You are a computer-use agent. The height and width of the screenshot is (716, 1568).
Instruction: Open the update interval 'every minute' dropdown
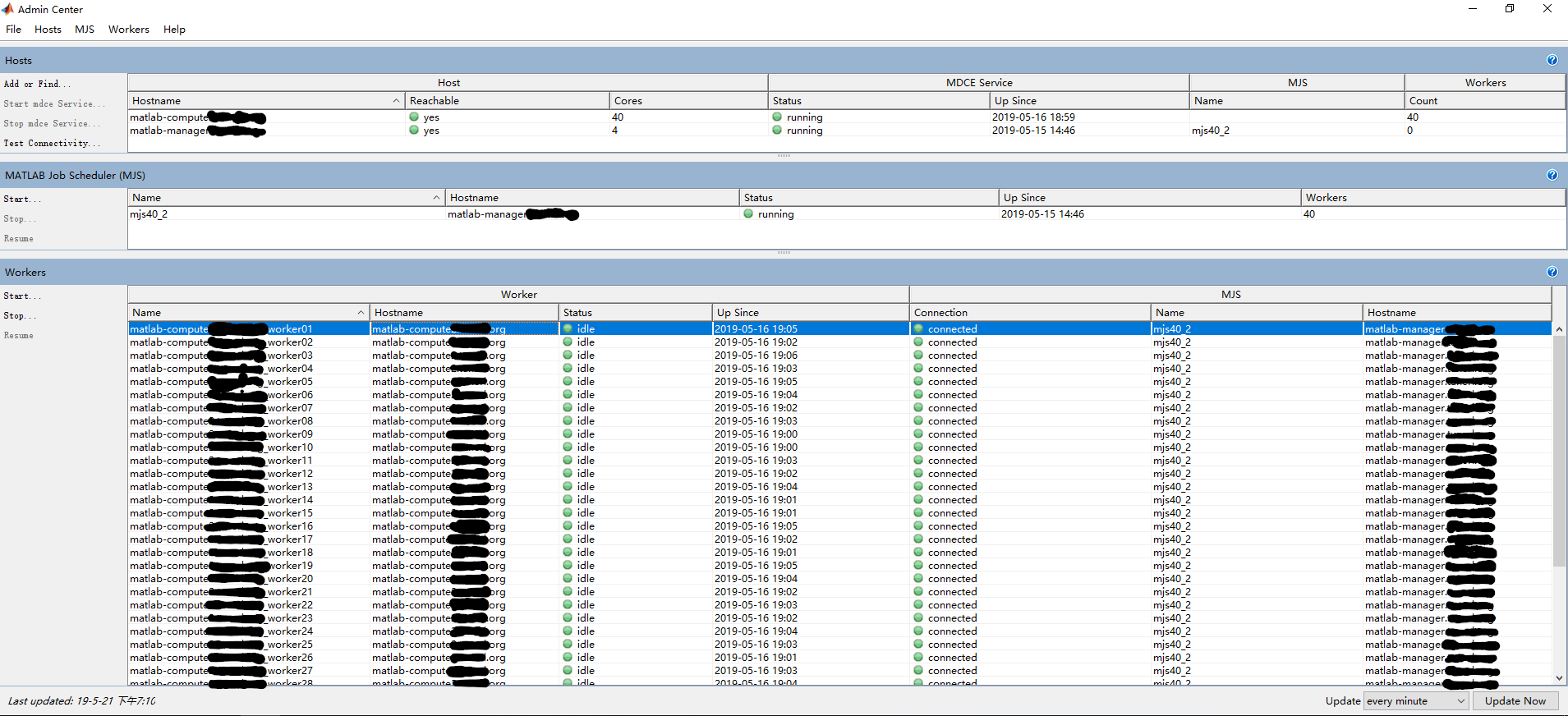[x=1415, y=700]
